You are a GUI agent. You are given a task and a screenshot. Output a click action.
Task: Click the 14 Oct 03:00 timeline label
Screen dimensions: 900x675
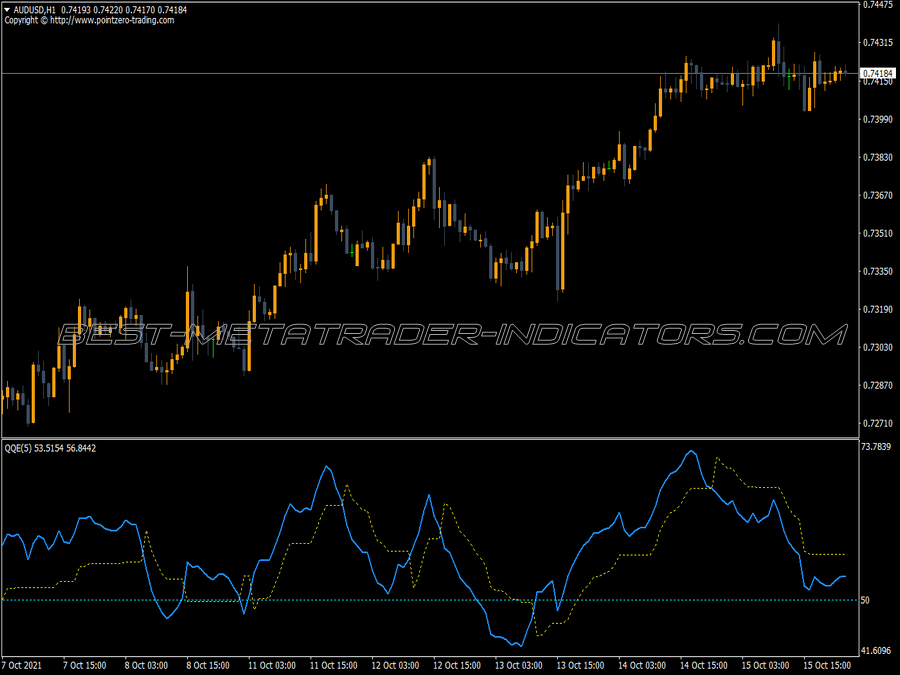coord(641,662)
